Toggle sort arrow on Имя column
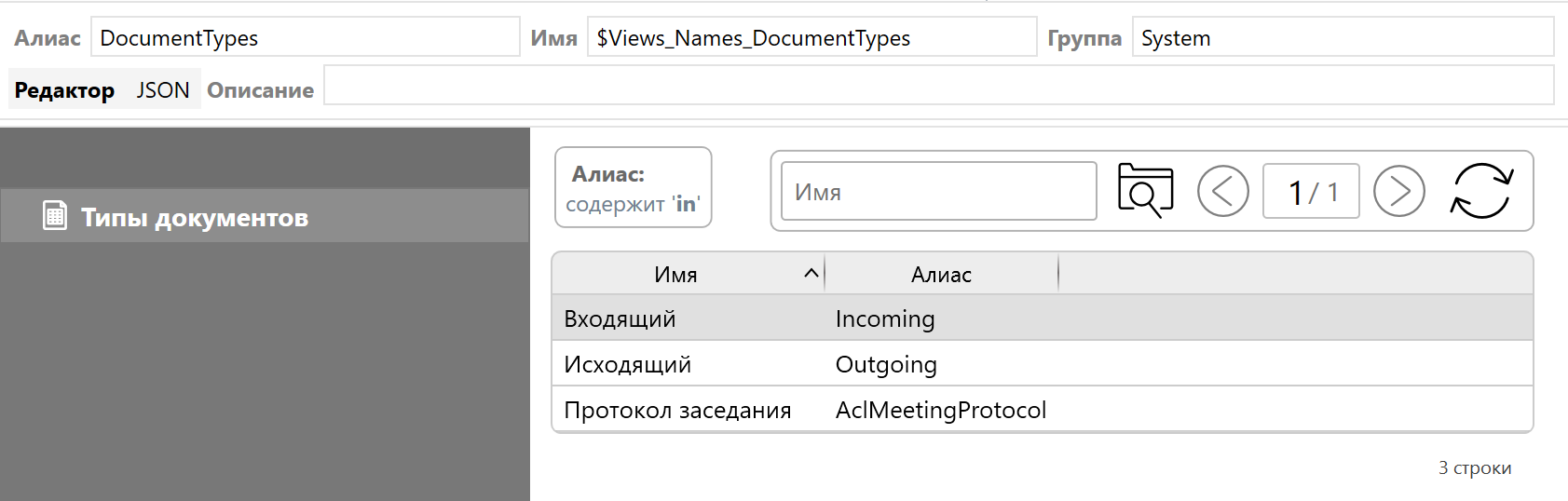This screenshot has width=1568, height=501. coord(811,273)
